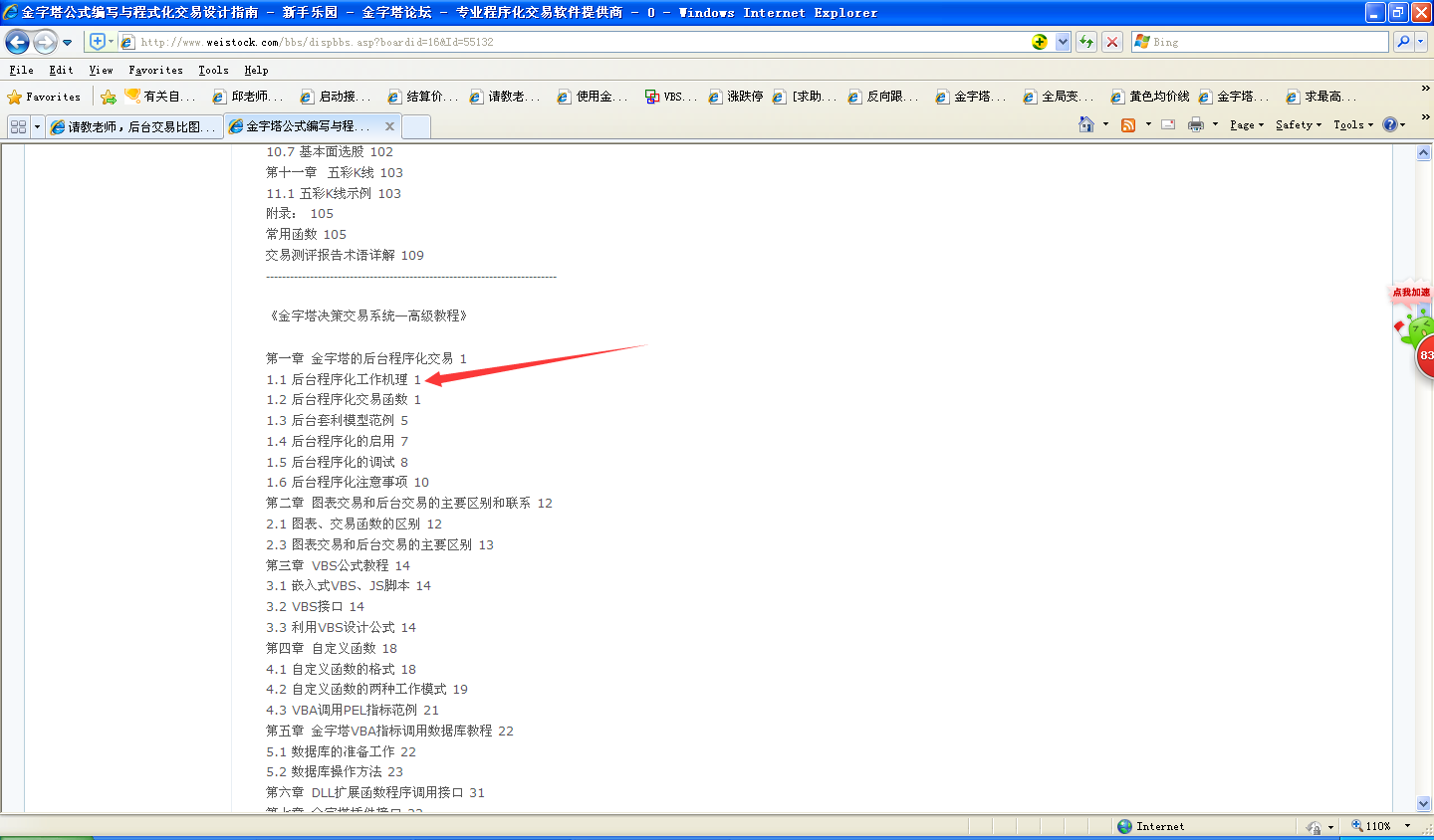Open the search provider dropdown arrow

[1421, 42]
